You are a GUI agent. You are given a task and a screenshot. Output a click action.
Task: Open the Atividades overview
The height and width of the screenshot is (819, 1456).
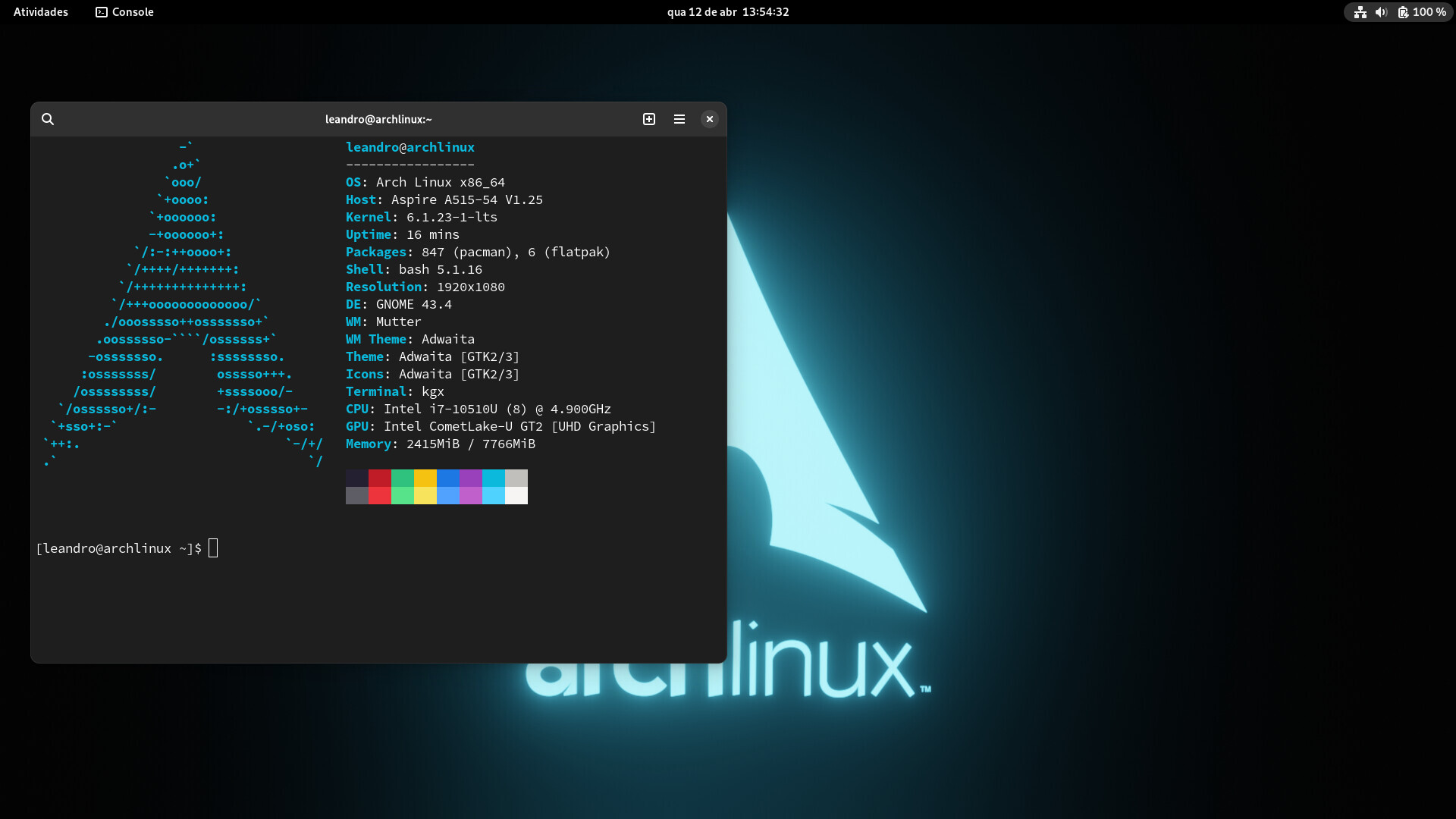(x=41, y=12)
